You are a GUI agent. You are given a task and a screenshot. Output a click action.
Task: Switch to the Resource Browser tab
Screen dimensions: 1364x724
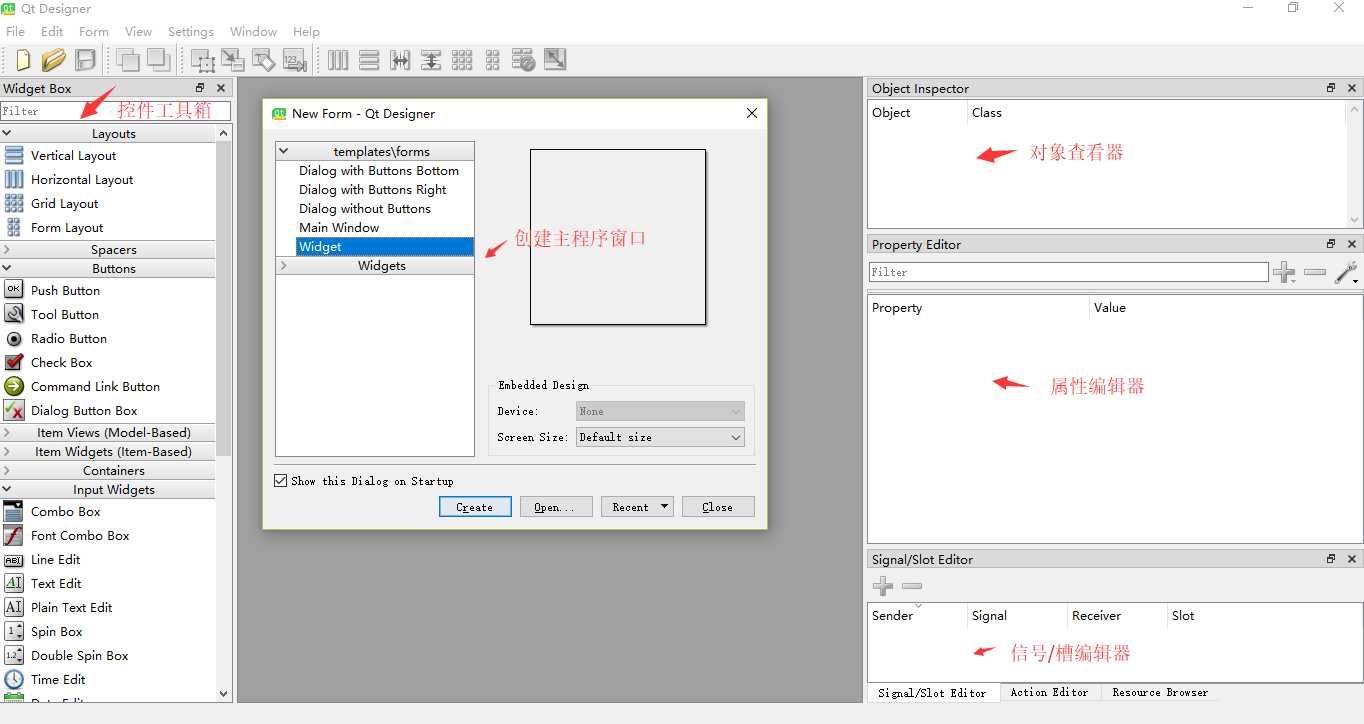pyautogui.click(x=1160, y=692)
